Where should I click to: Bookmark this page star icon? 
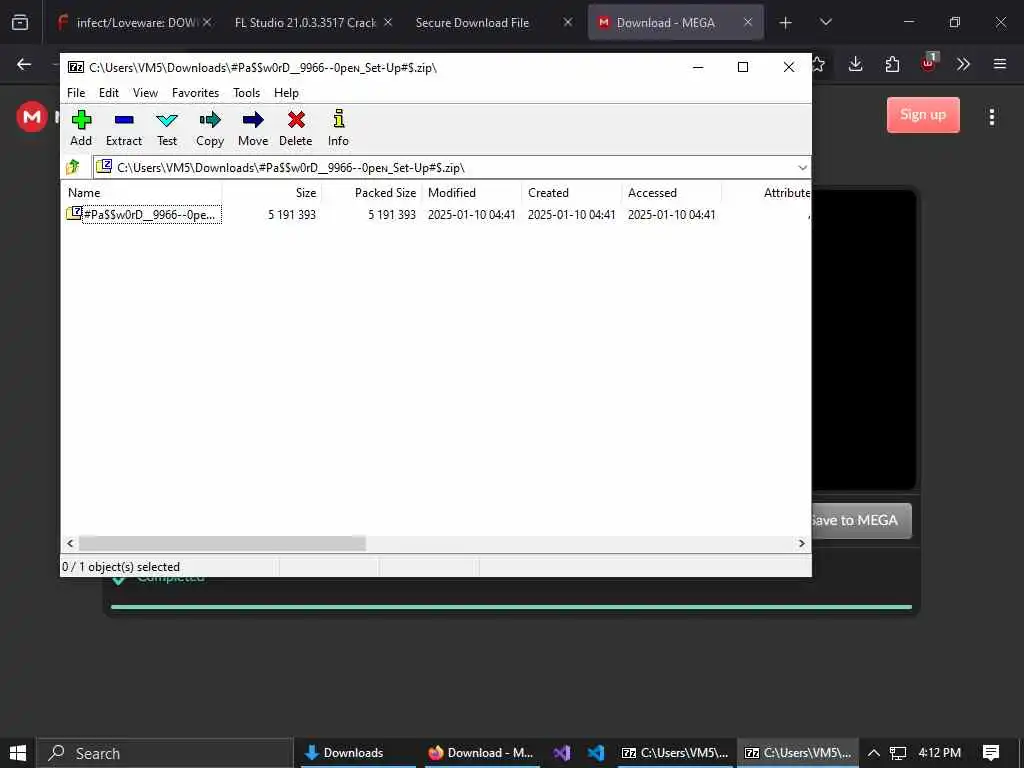819,64
